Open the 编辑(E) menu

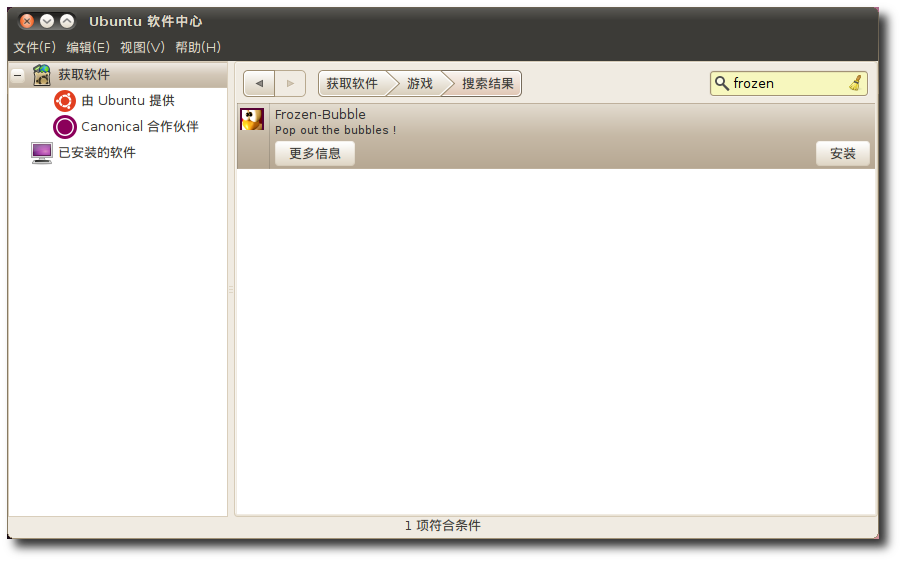click(87, 47)
